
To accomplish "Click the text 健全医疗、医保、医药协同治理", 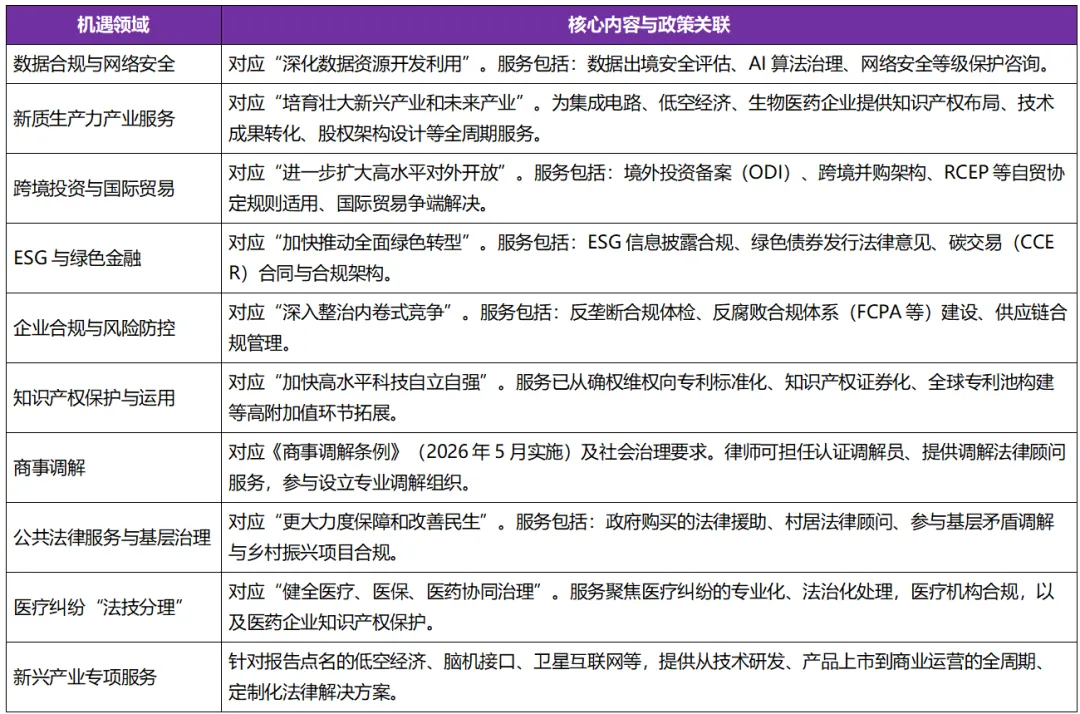I will click(x=408, y=591).
